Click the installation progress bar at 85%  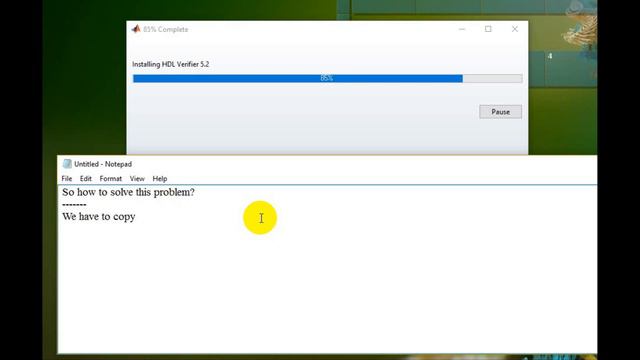pos(327,78)
